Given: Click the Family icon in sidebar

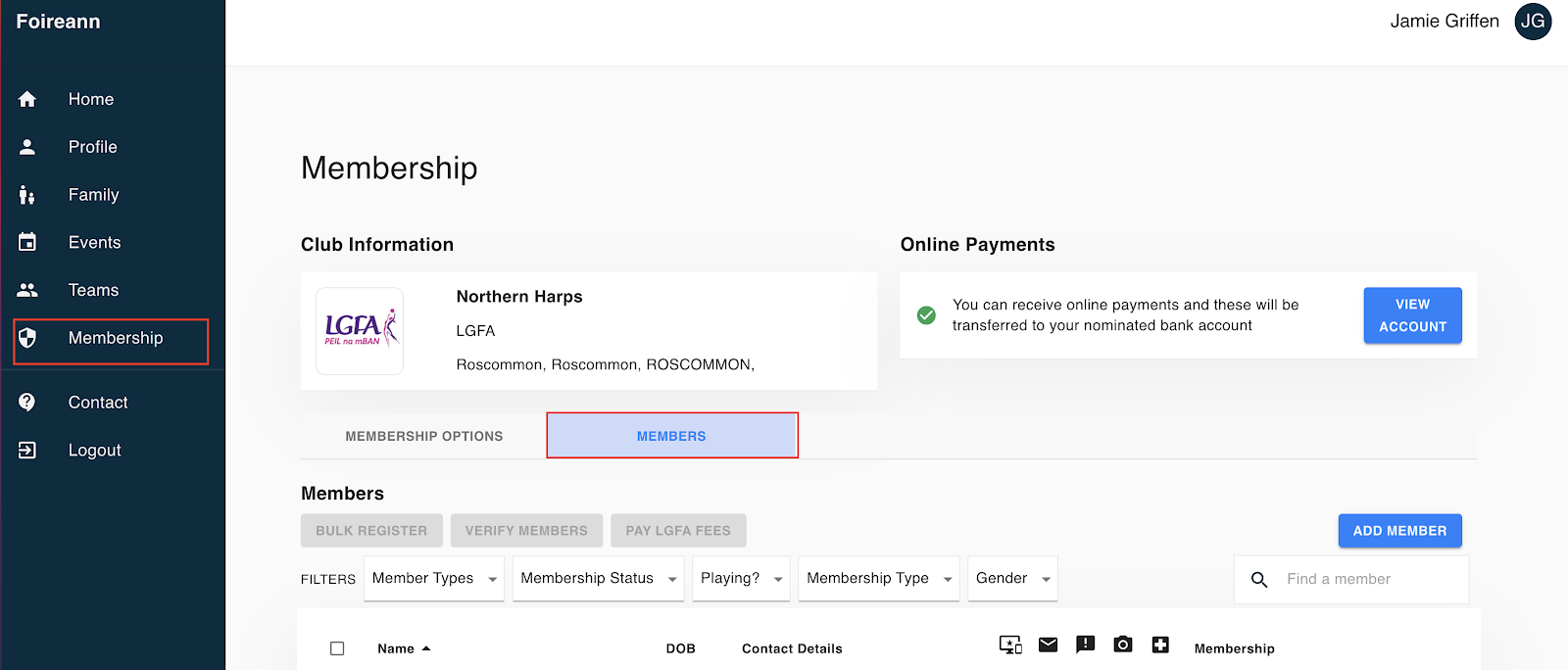Looking at the screenshot, I should coord(27,195).
